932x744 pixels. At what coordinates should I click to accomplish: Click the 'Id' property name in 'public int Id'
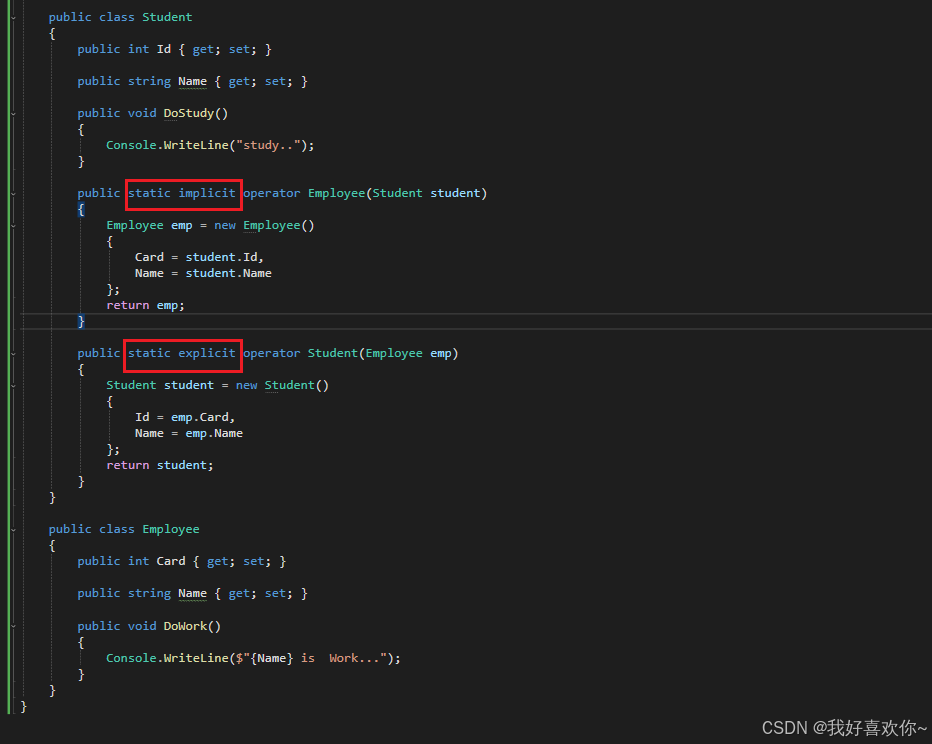click(x=164, y=49)
